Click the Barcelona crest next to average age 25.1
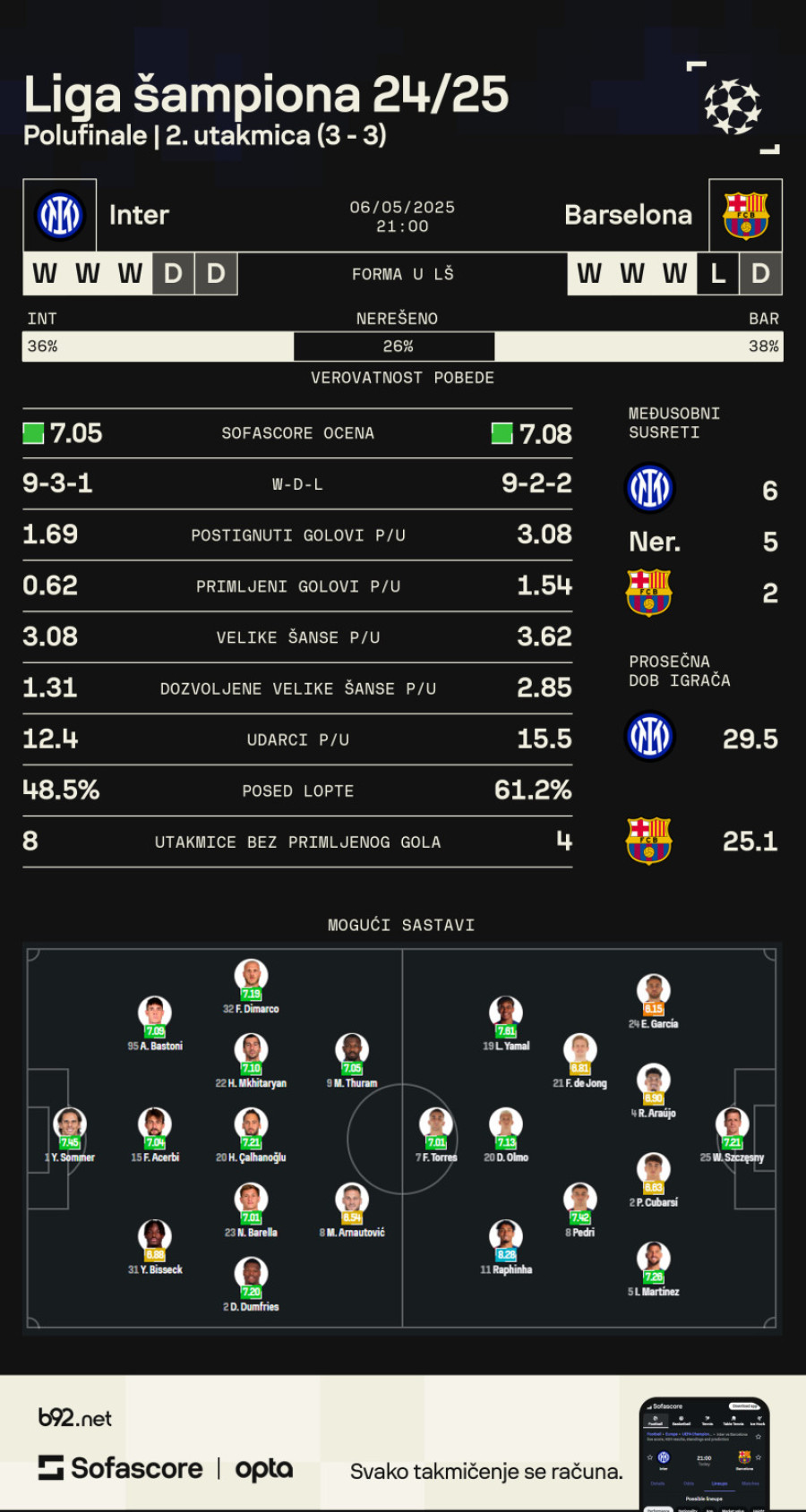This screenshot has width=806, height=1512. pyautogui.click(x=649, y=841)
